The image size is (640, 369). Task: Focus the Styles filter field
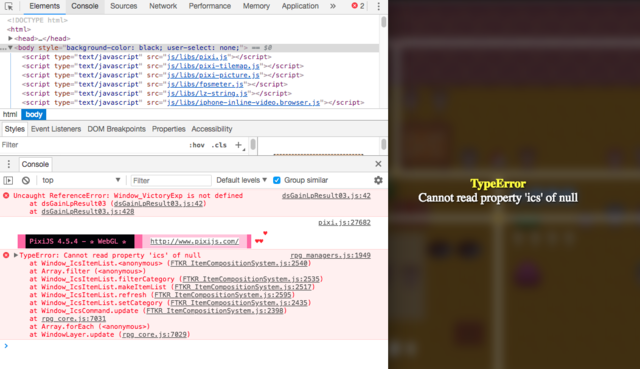click(x=92, y=145)
